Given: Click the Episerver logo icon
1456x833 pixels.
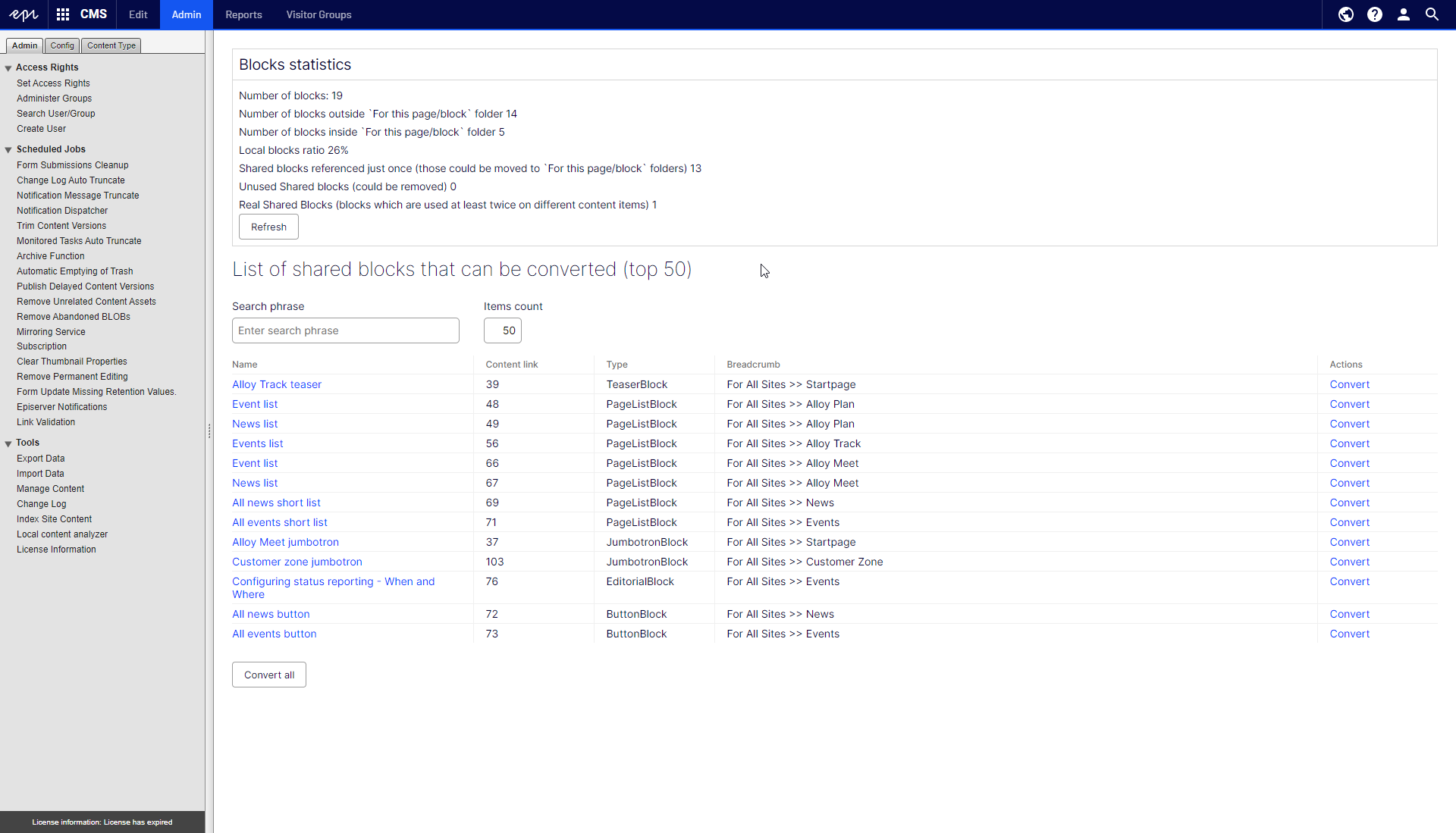Looking at the screenshot, I should pyautogui.click(x=23, y=14).
